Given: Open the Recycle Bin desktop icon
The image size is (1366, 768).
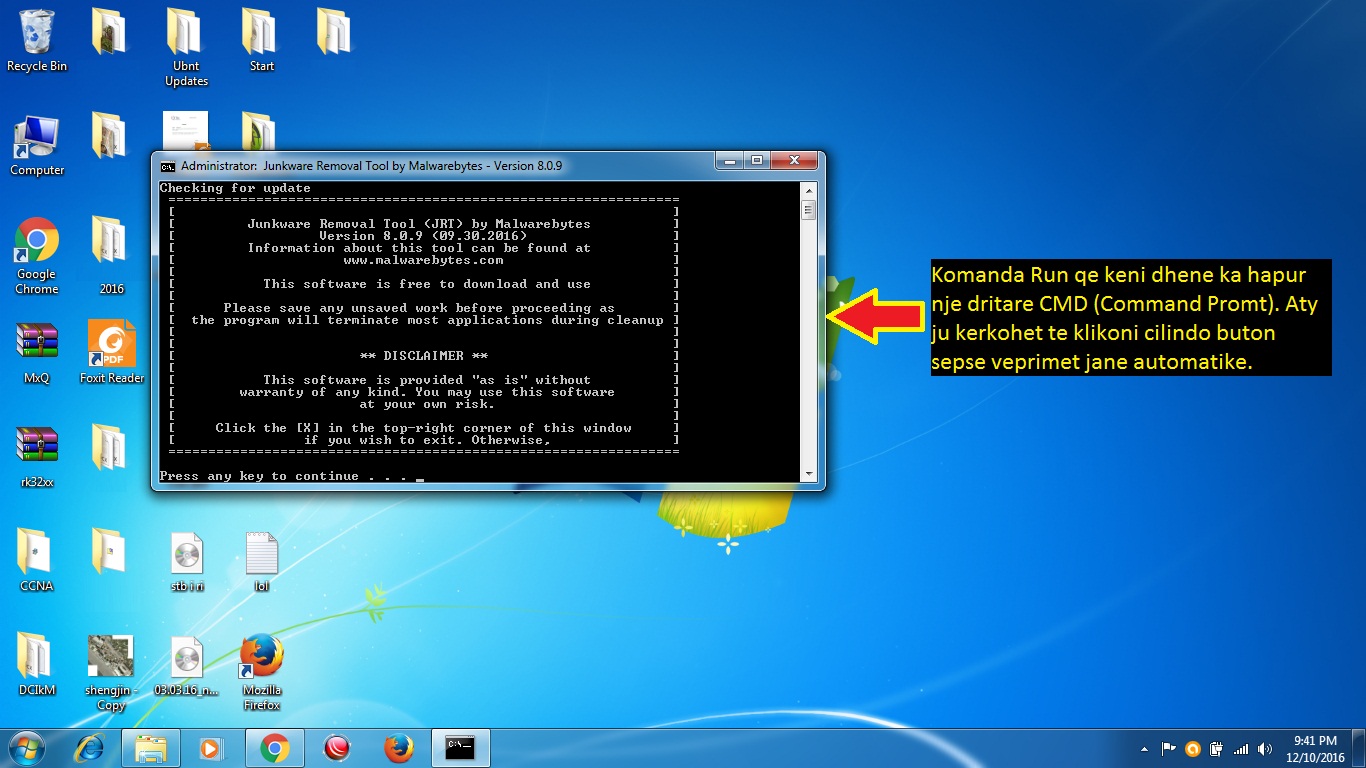Looking at the screenshot, I should click(x=37, y=41).
